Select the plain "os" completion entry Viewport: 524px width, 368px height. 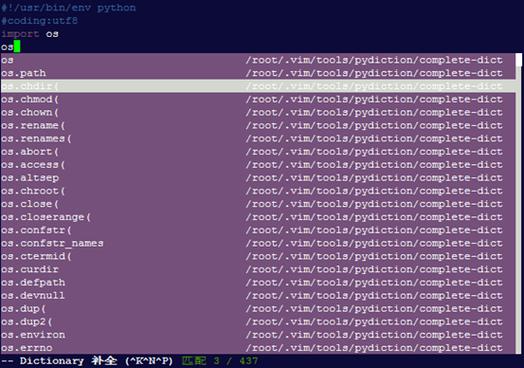(258, 60)
